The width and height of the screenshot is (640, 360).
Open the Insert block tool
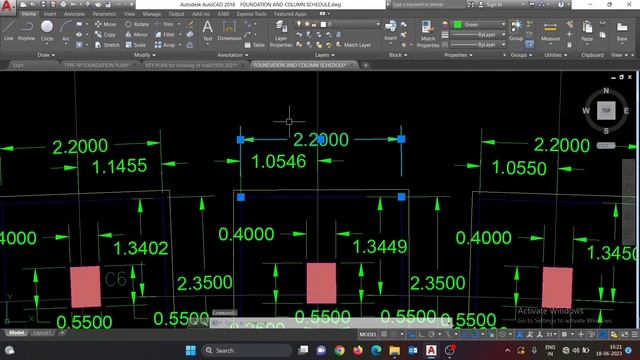pyautogui.click(x=391, y=31)
